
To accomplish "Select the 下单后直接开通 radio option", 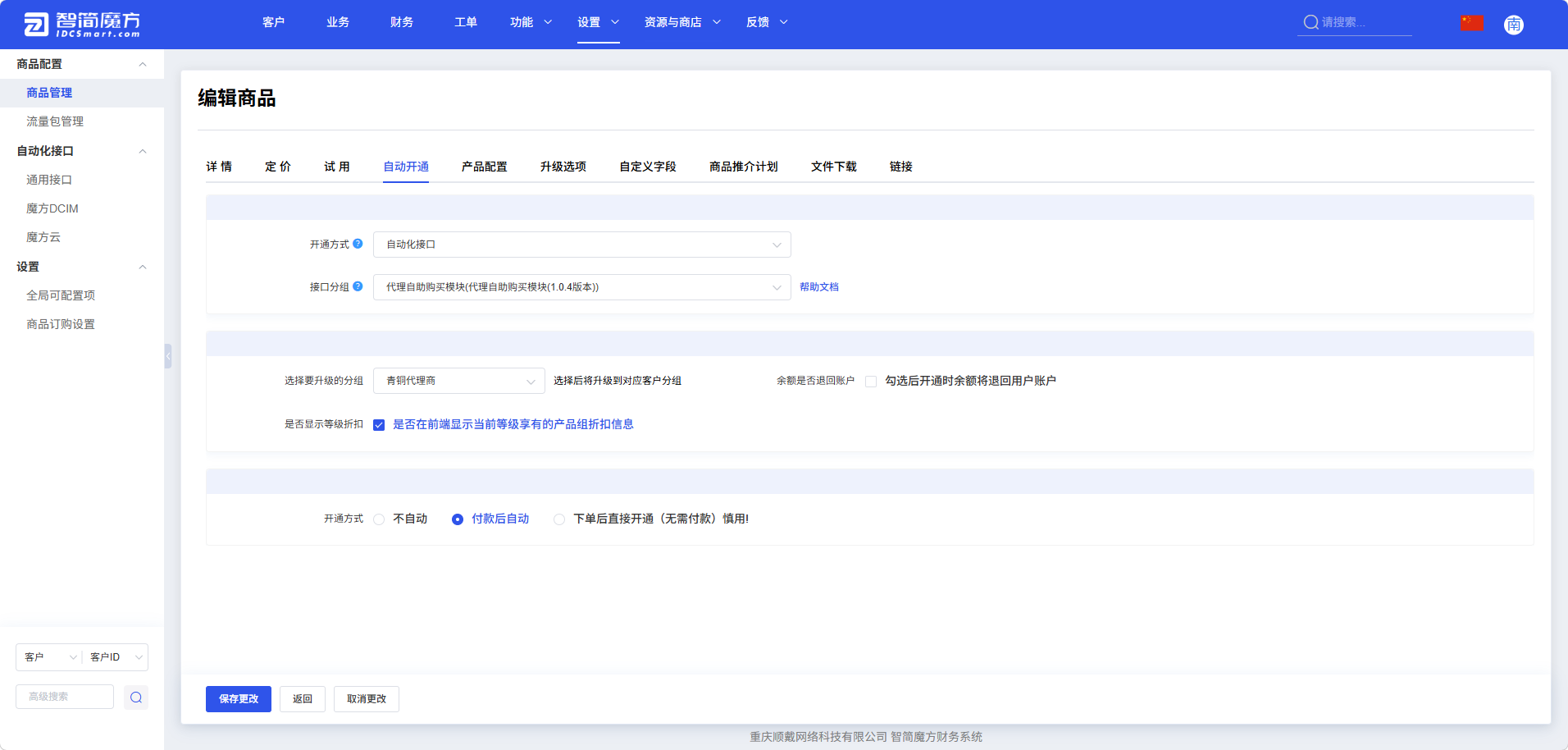I will 559,519.
